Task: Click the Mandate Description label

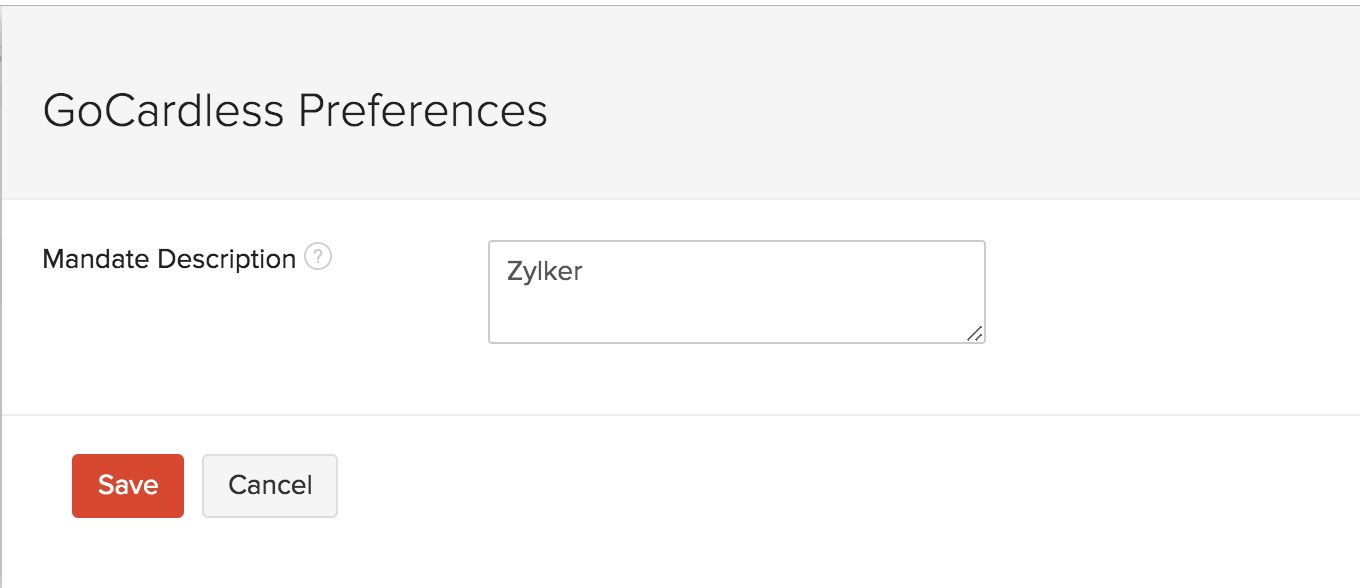Action: point(166,258)
